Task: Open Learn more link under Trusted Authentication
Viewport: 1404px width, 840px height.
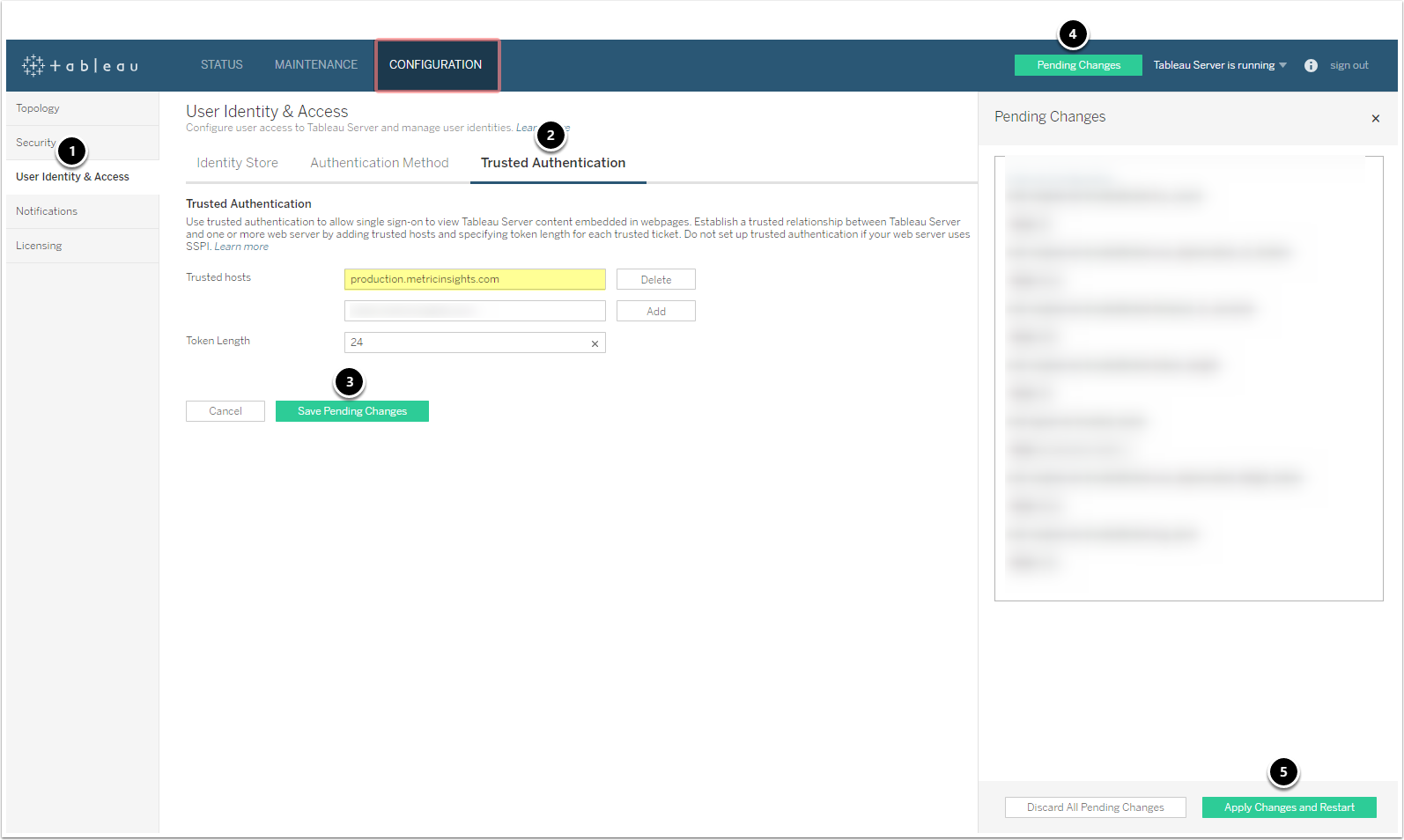Action: (x=241, y=247)
